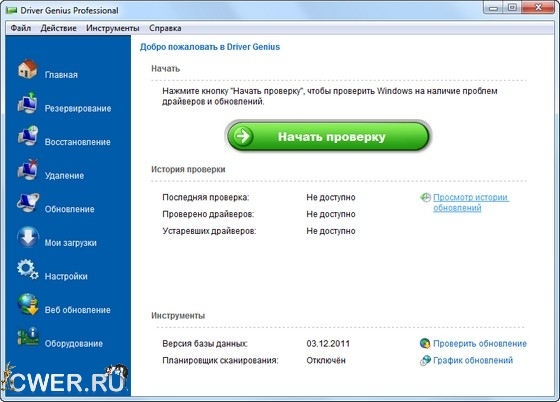Click the Версия базы данных label

click(205, 343)
